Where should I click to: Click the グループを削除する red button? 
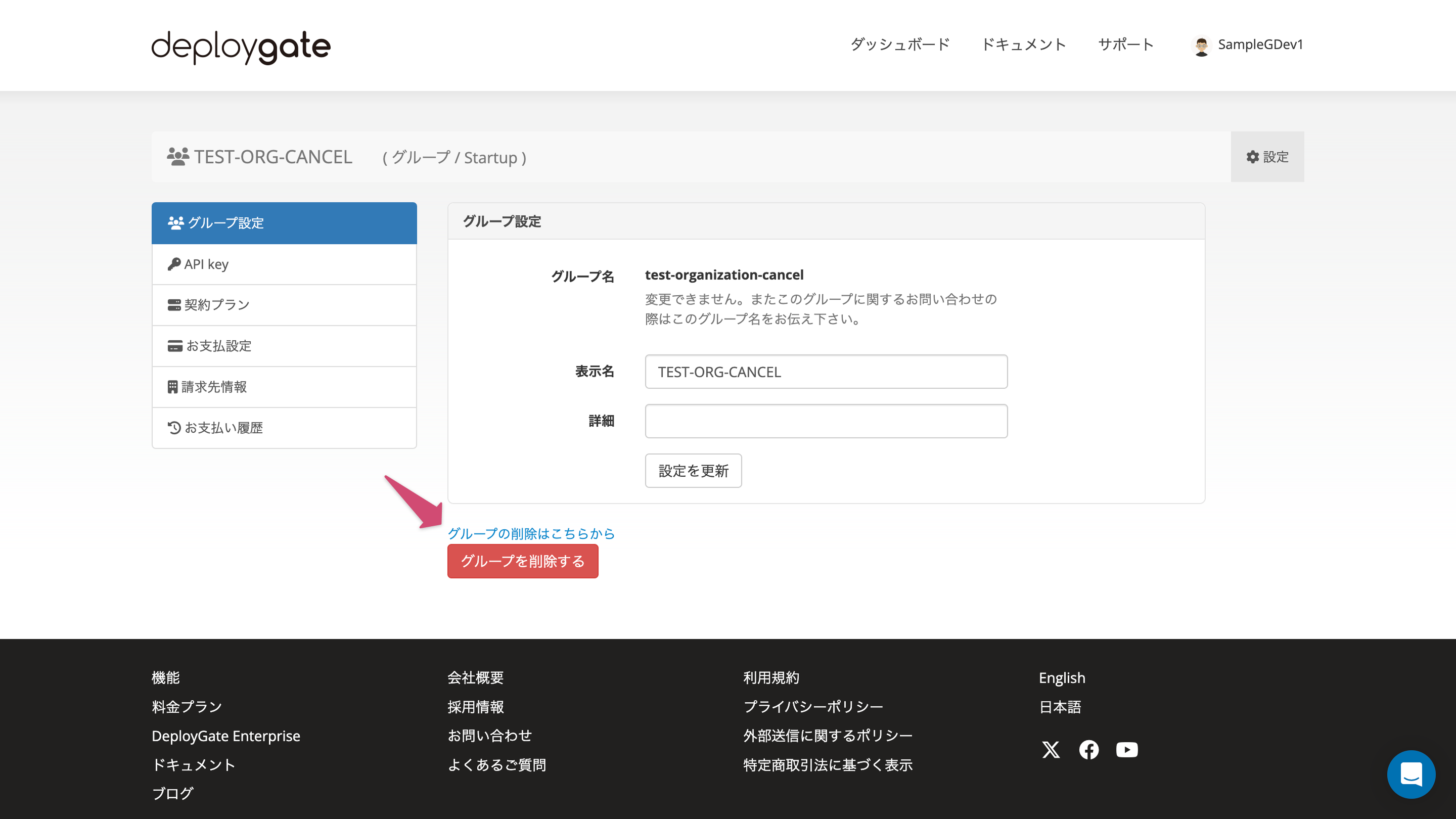tap(523, 561)
